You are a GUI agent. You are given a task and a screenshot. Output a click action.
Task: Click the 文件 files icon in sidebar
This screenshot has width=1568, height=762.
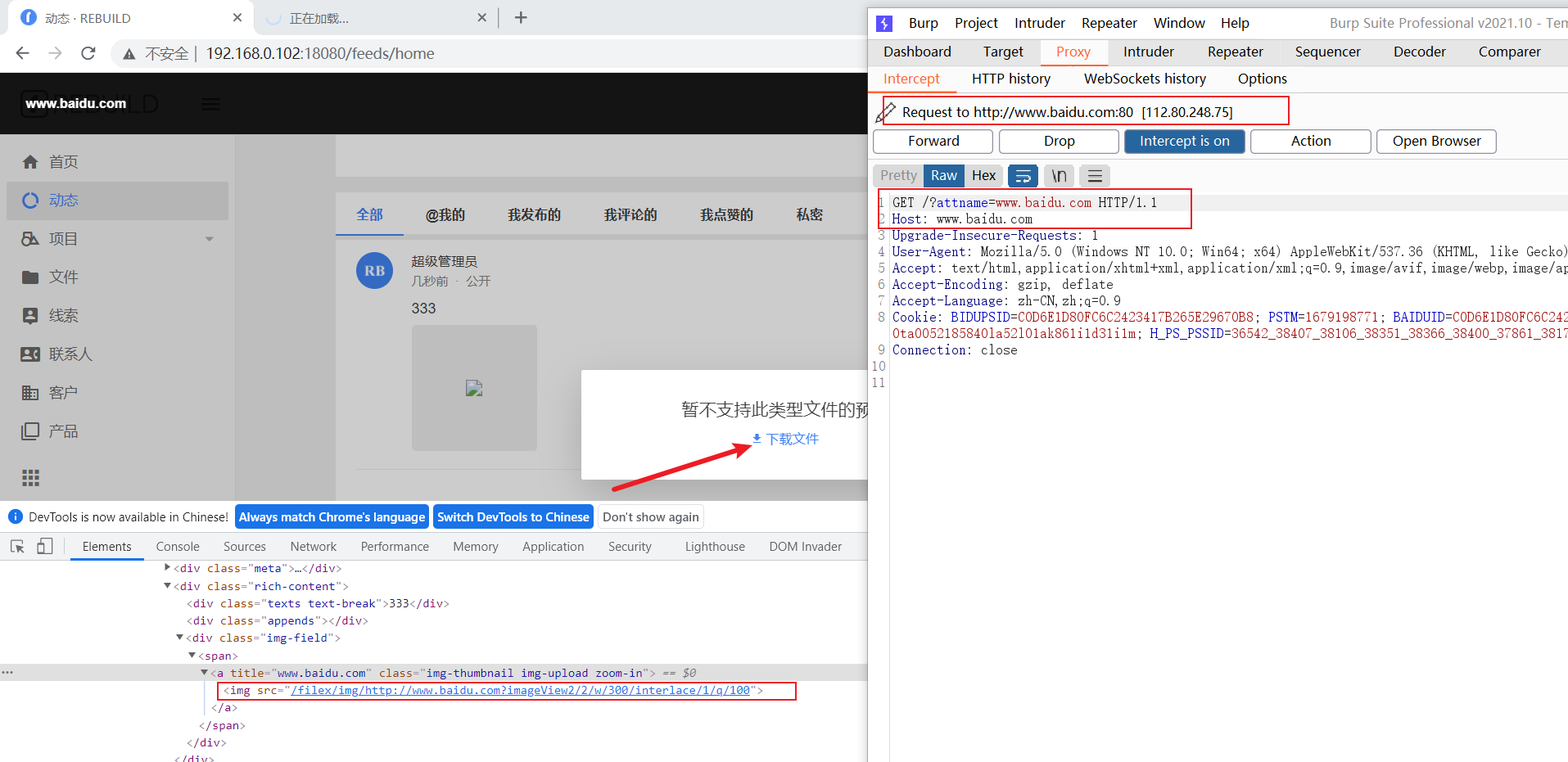[30, 277]
